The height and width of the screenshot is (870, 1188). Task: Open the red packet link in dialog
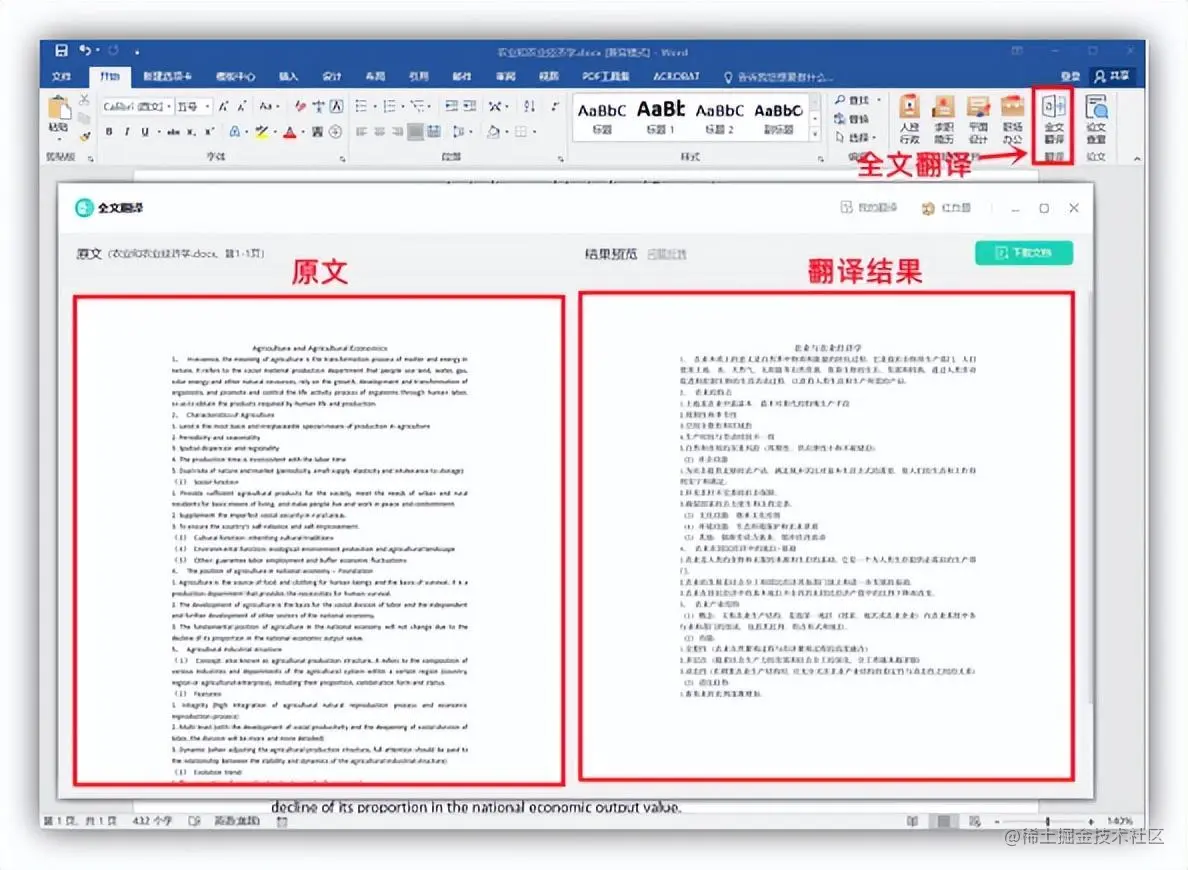[946, 208]
